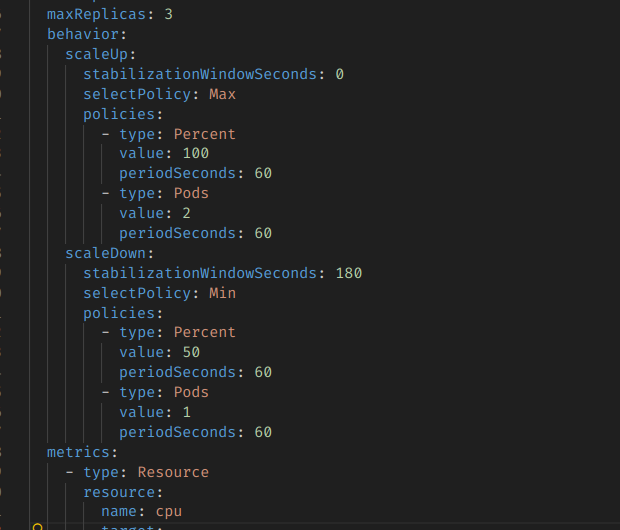
Task: Click the lightbulb code action icon
Action: (x=37, y=525)
